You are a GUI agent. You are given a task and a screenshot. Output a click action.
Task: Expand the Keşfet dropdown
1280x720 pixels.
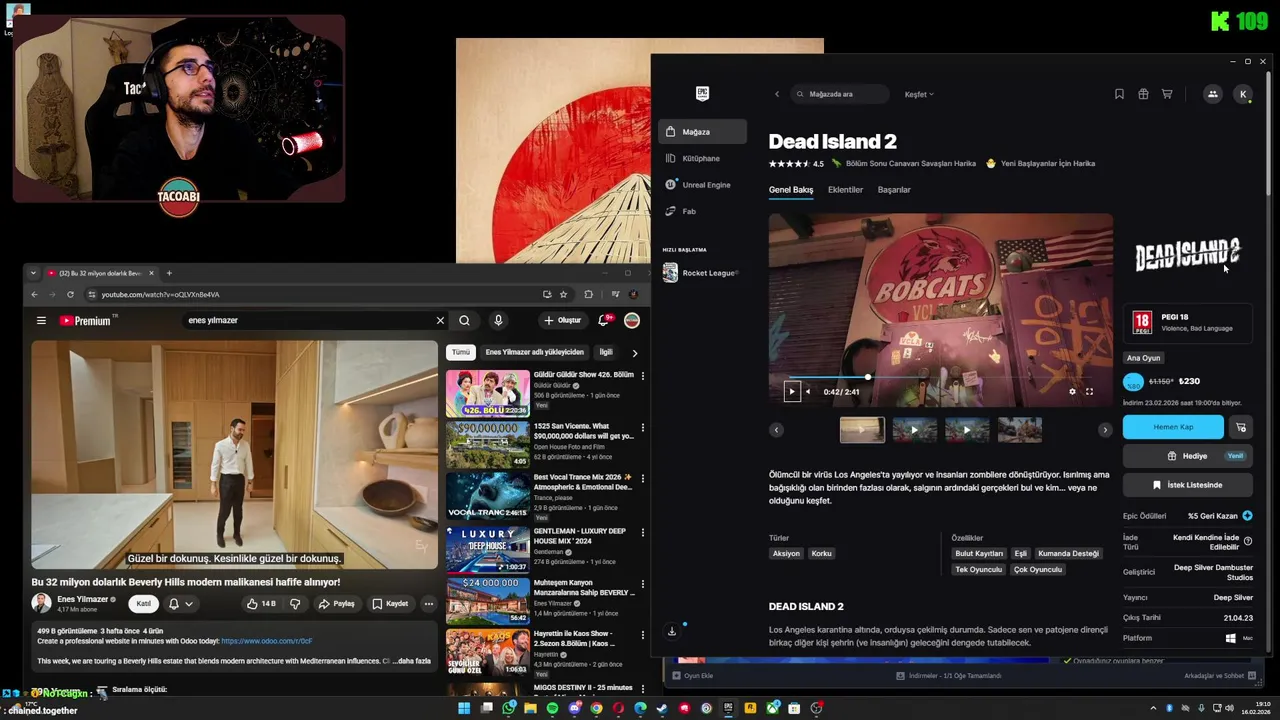919,94
